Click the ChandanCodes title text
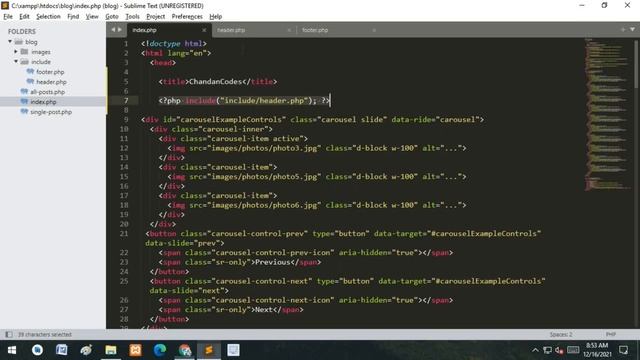 (x=216, y=82)
